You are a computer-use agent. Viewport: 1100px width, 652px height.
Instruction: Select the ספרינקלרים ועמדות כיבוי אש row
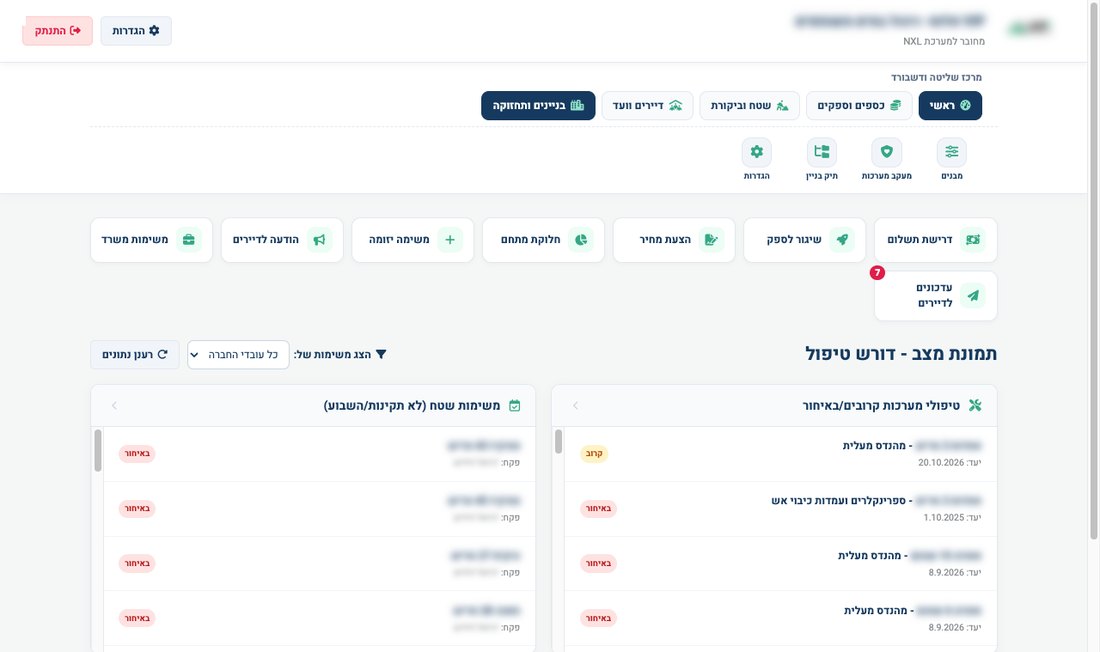[780, 509]
